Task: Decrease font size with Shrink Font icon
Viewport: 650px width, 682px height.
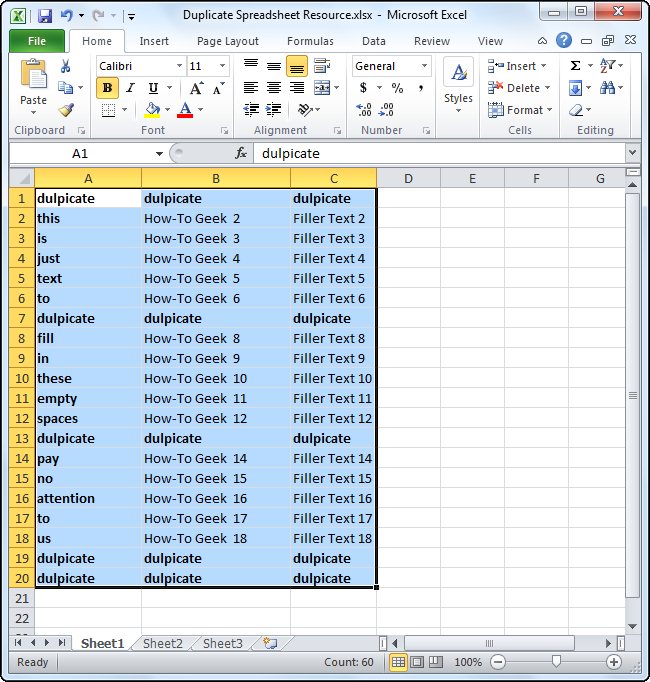Action: pos(218,88)
